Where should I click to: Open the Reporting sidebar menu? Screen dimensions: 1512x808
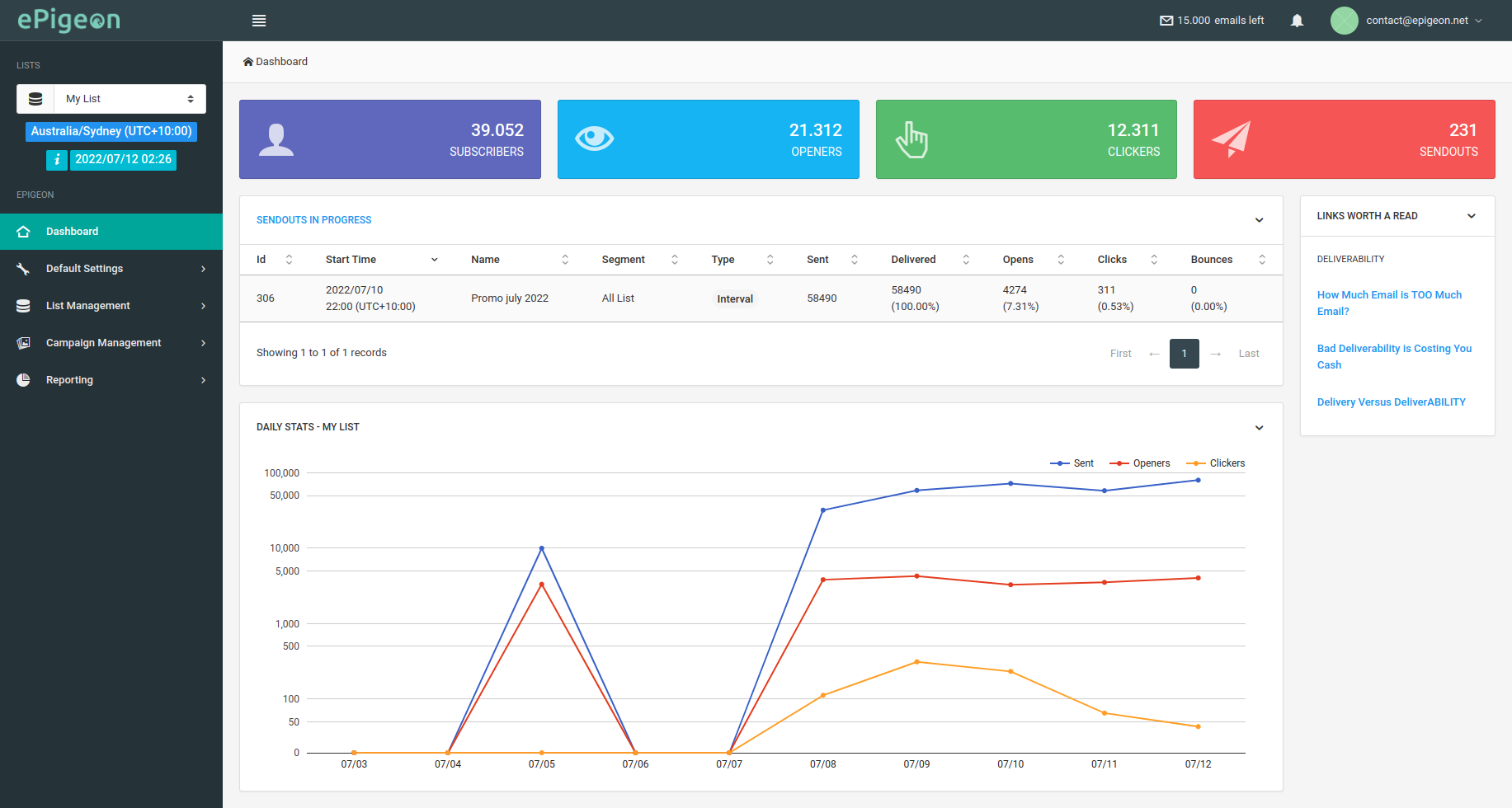(69, 379)
